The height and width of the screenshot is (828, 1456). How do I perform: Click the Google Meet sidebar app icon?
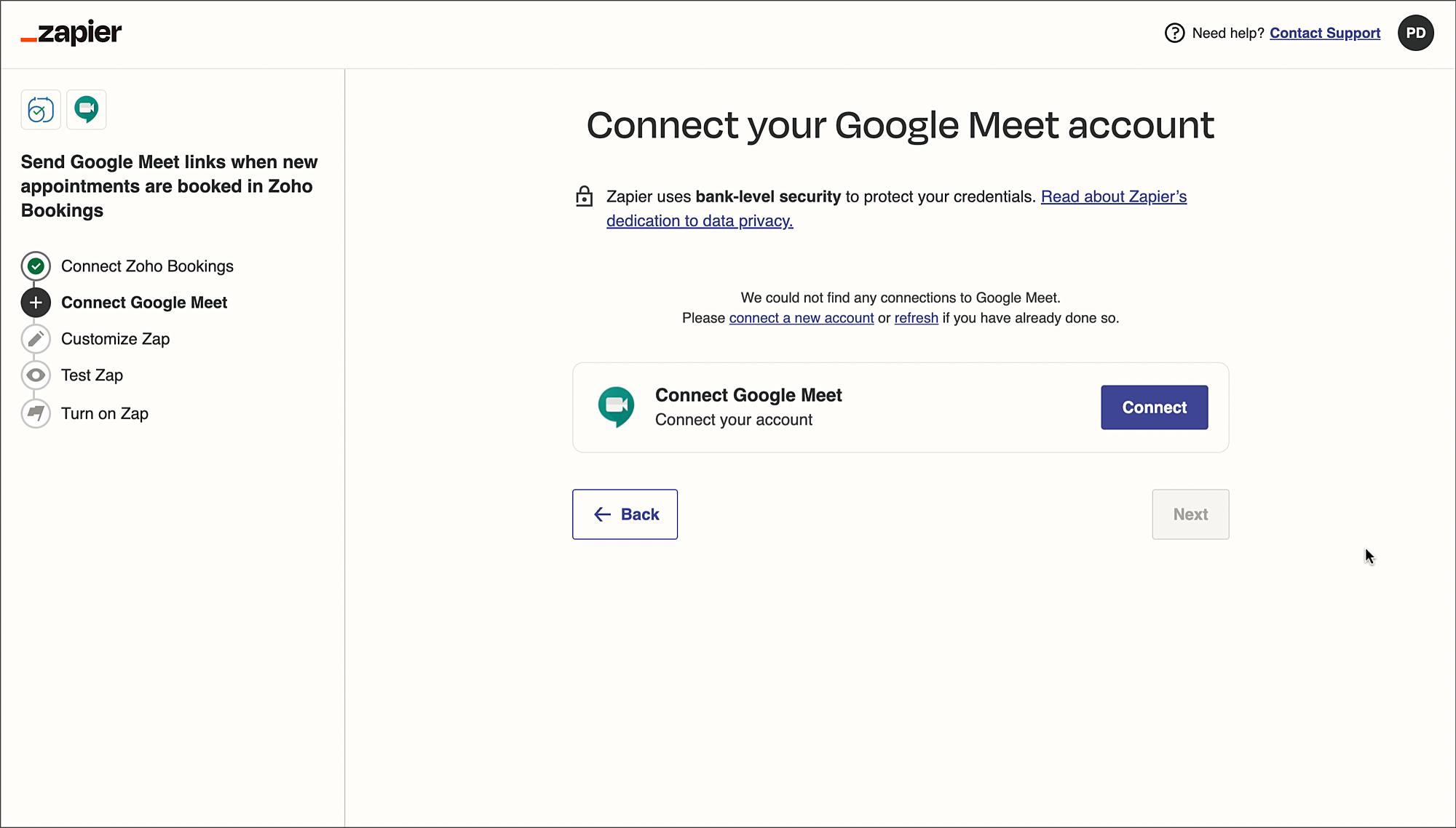(87, 110)
